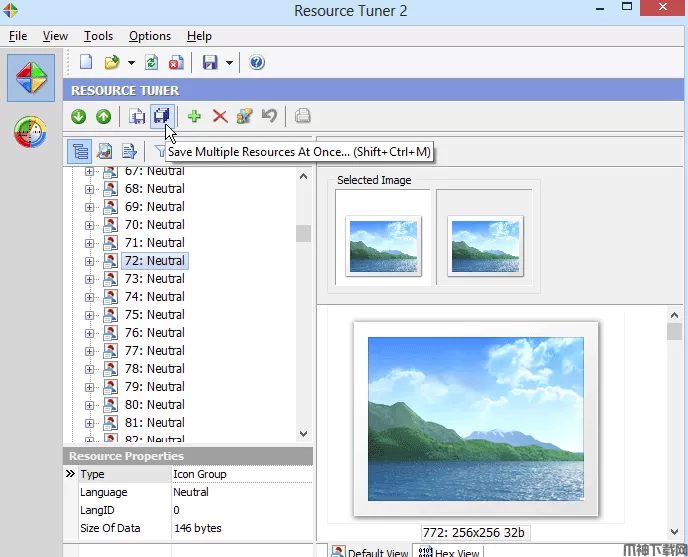Screen dimensions: 688x557
Task: Click the resource tree vertical scrollbar thumb
Action: [303, 233]
